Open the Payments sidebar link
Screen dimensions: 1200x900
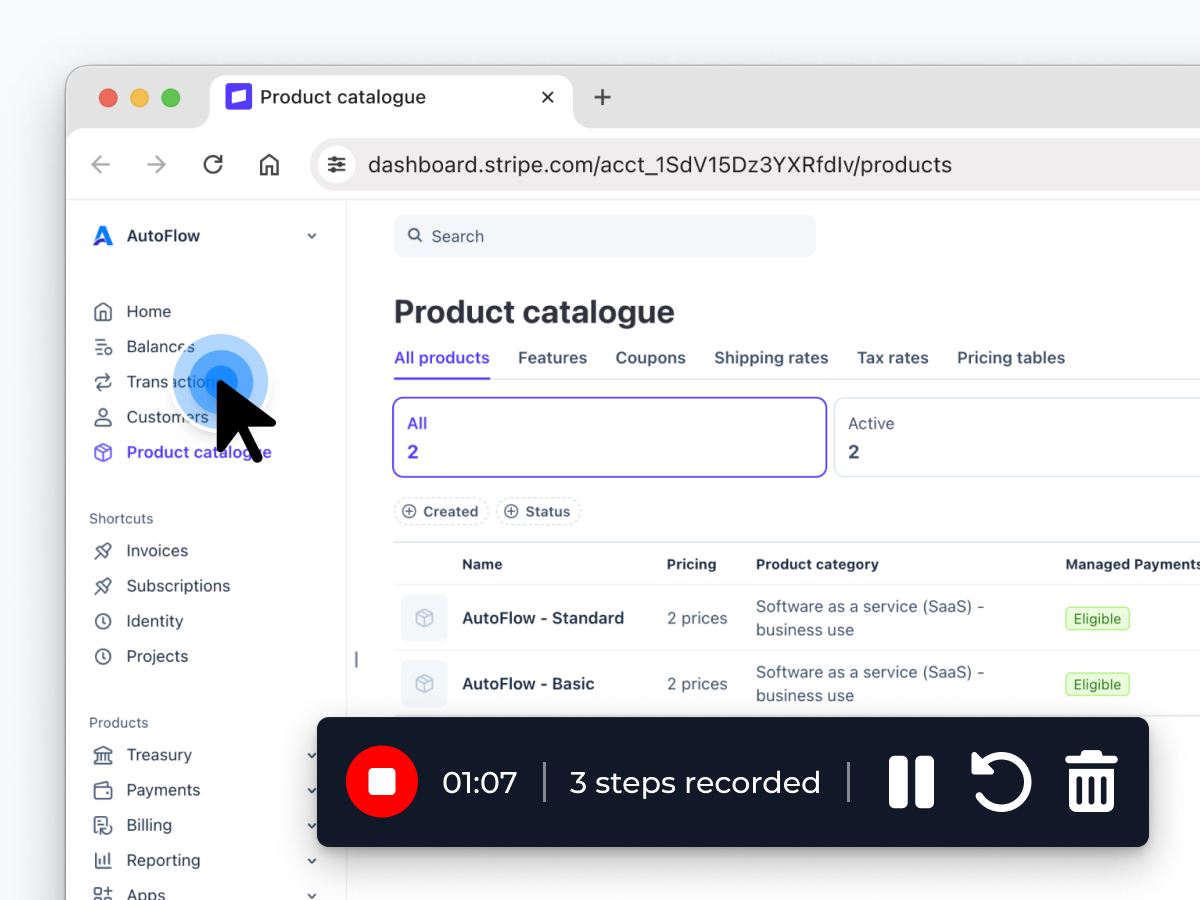tap(163, 790)
